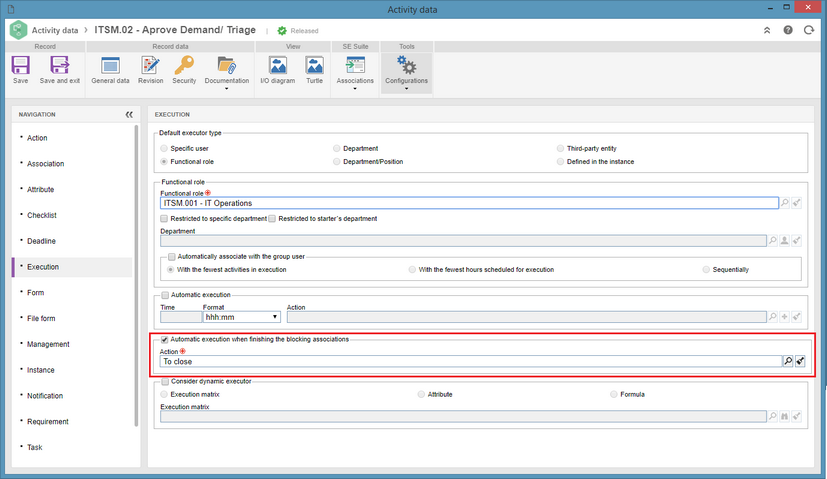This screenshot has height=479, width=827.
Task: Go to Execution in navigation
Action: point(43,267)
